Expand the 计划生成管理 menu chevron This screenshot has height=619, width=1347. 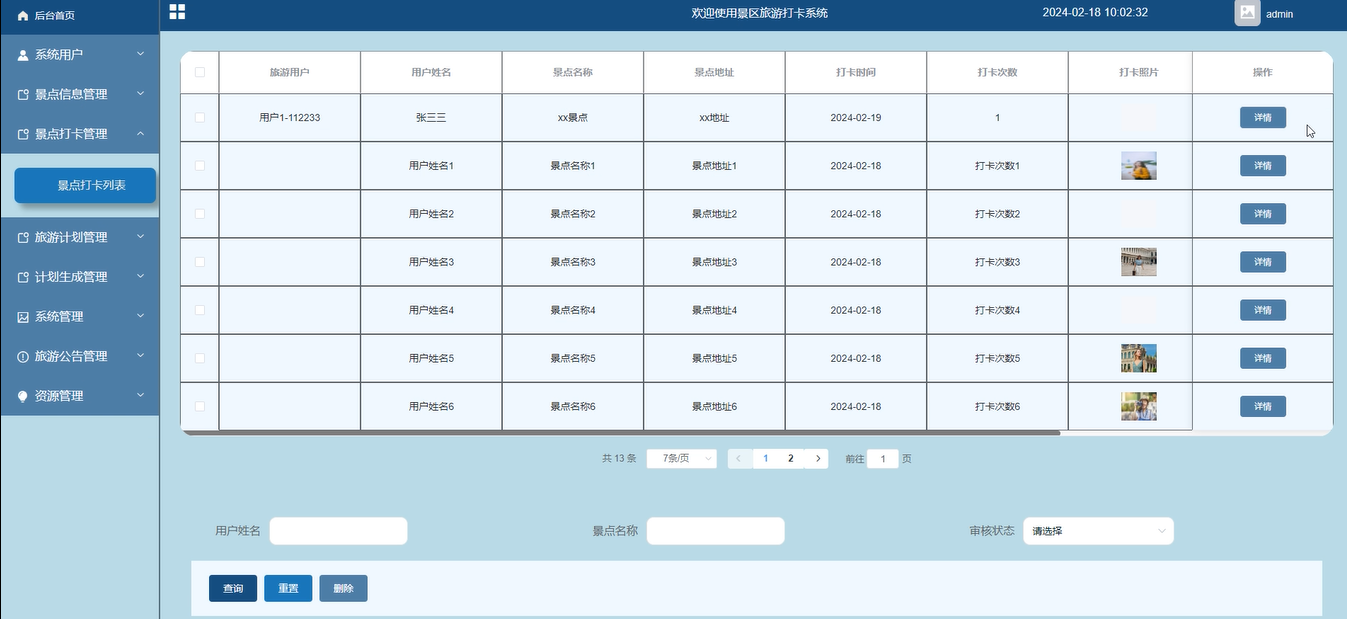140,276
